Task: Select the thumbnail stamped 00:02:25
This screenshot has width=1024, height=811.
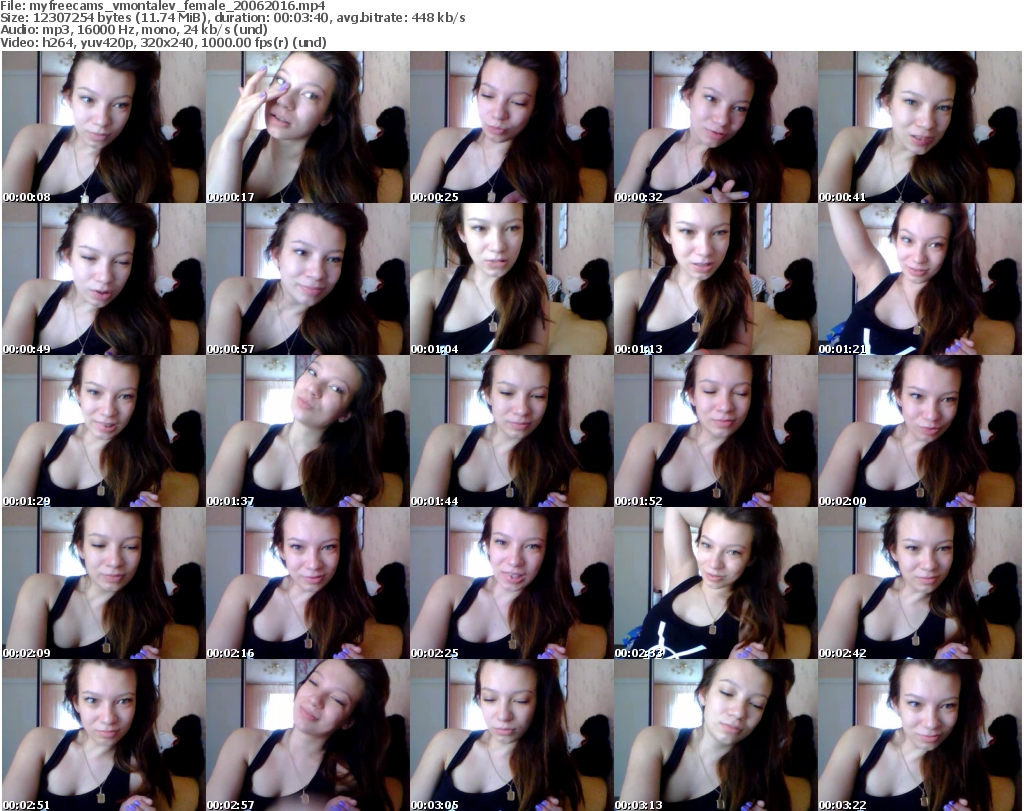Action: click(511, 583)
